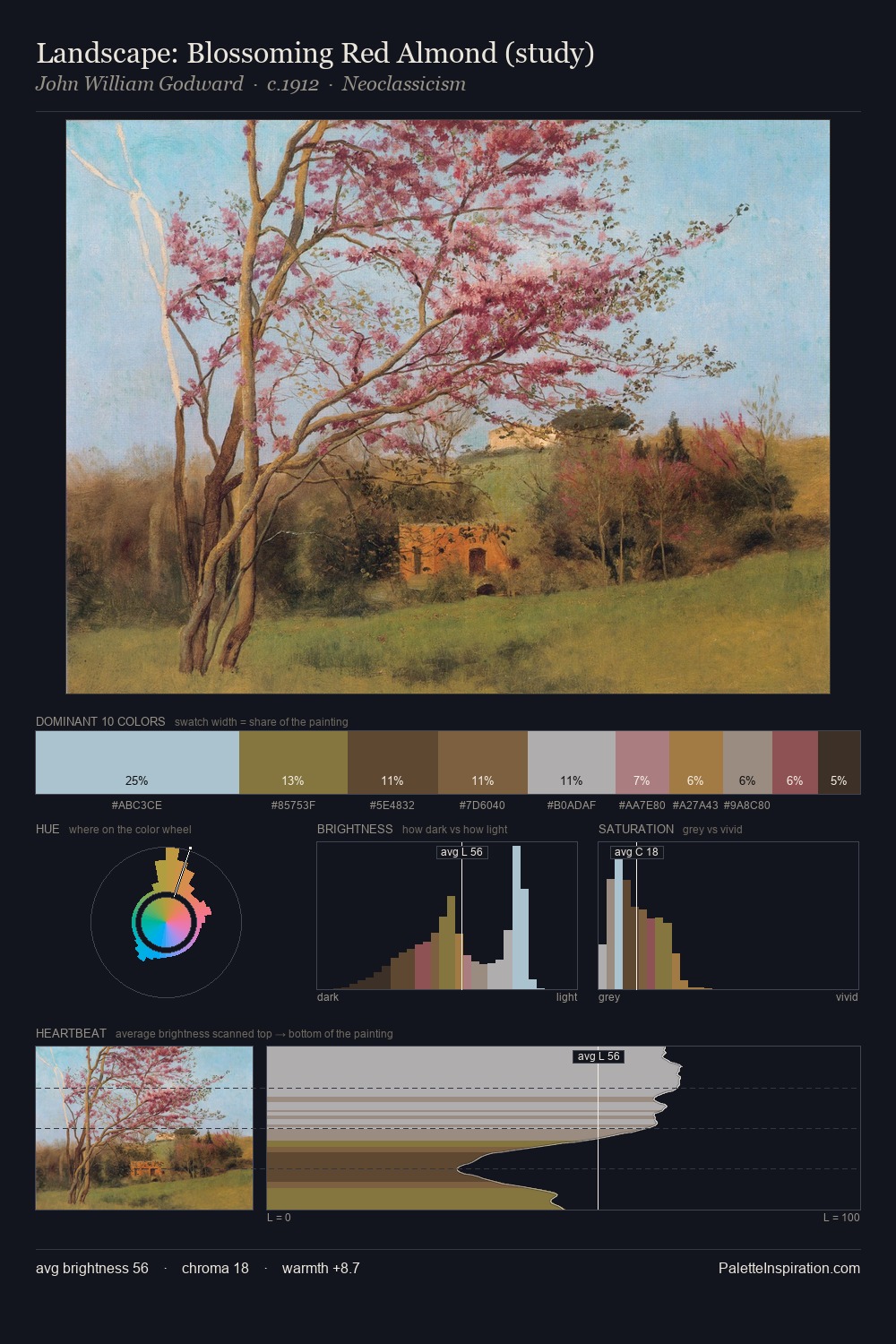Click the heartbeat painting thumbnail

click(144, 1128)
